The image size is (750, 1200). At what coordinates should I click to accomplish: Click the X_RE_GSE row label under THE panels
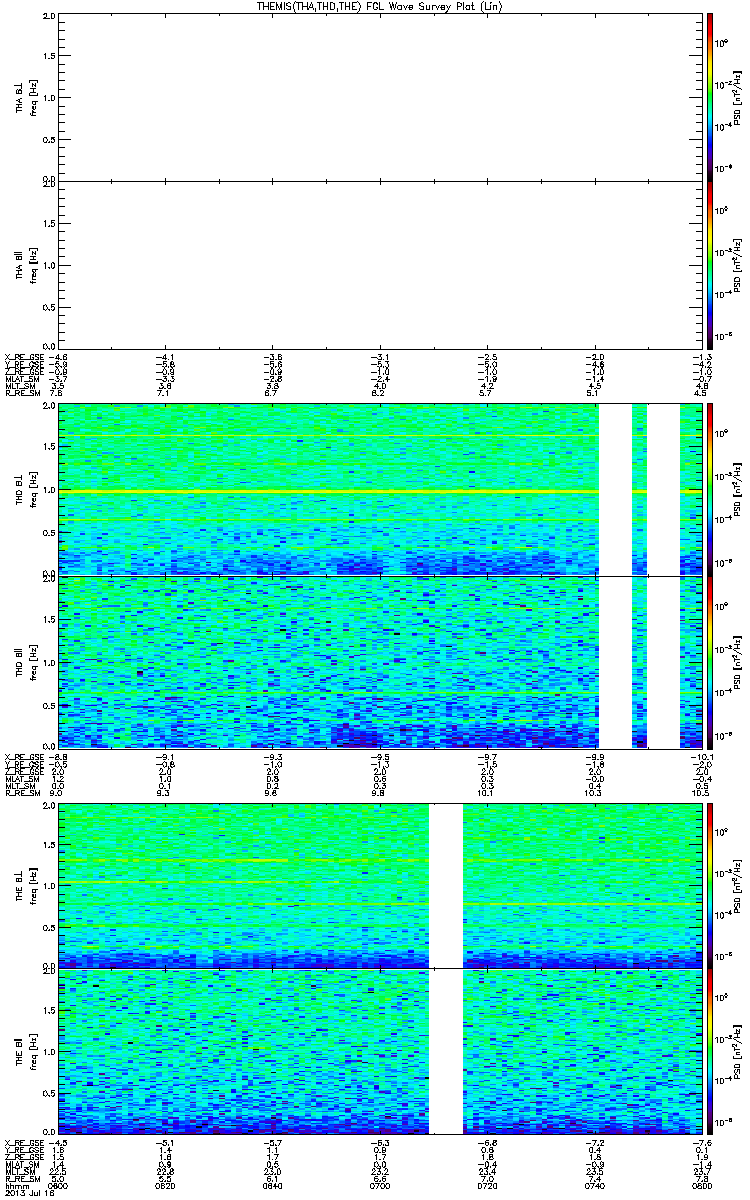pos(22,1143)
